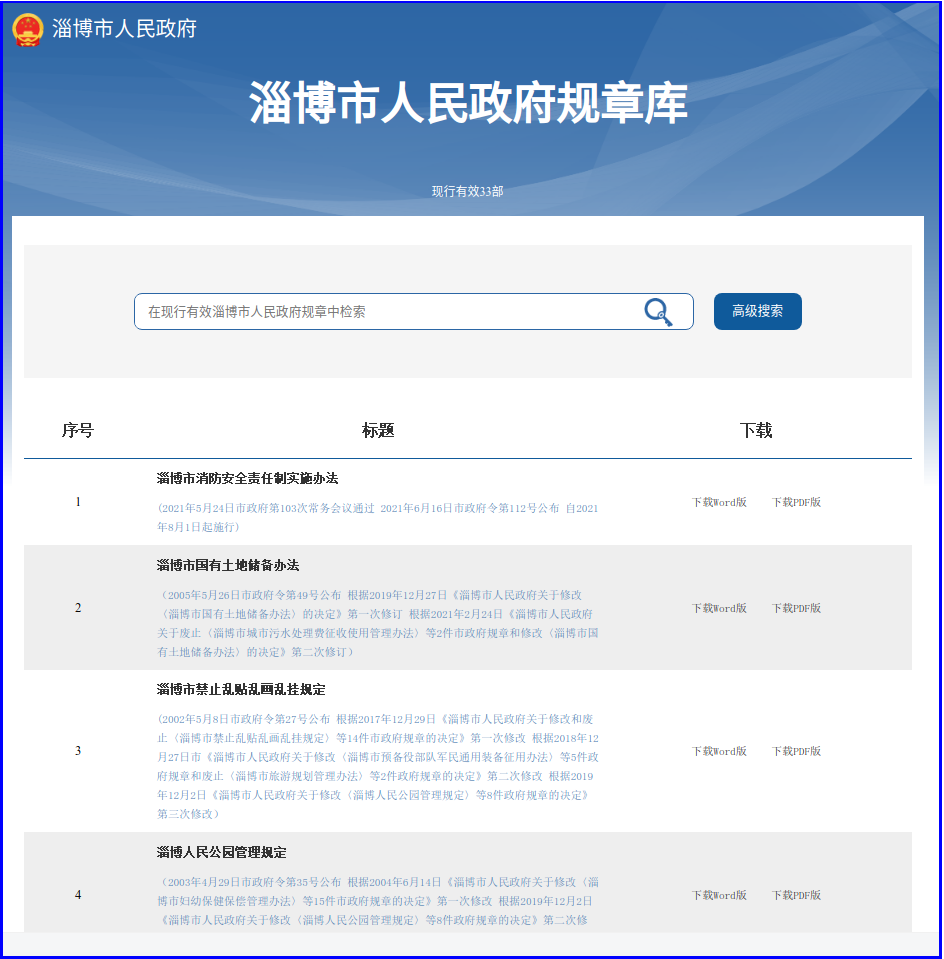944x959 pixels.
Task: Open 淄博市禁止乱贴乱画乱挂规定 regulation
Action: (x=240, y=690)
